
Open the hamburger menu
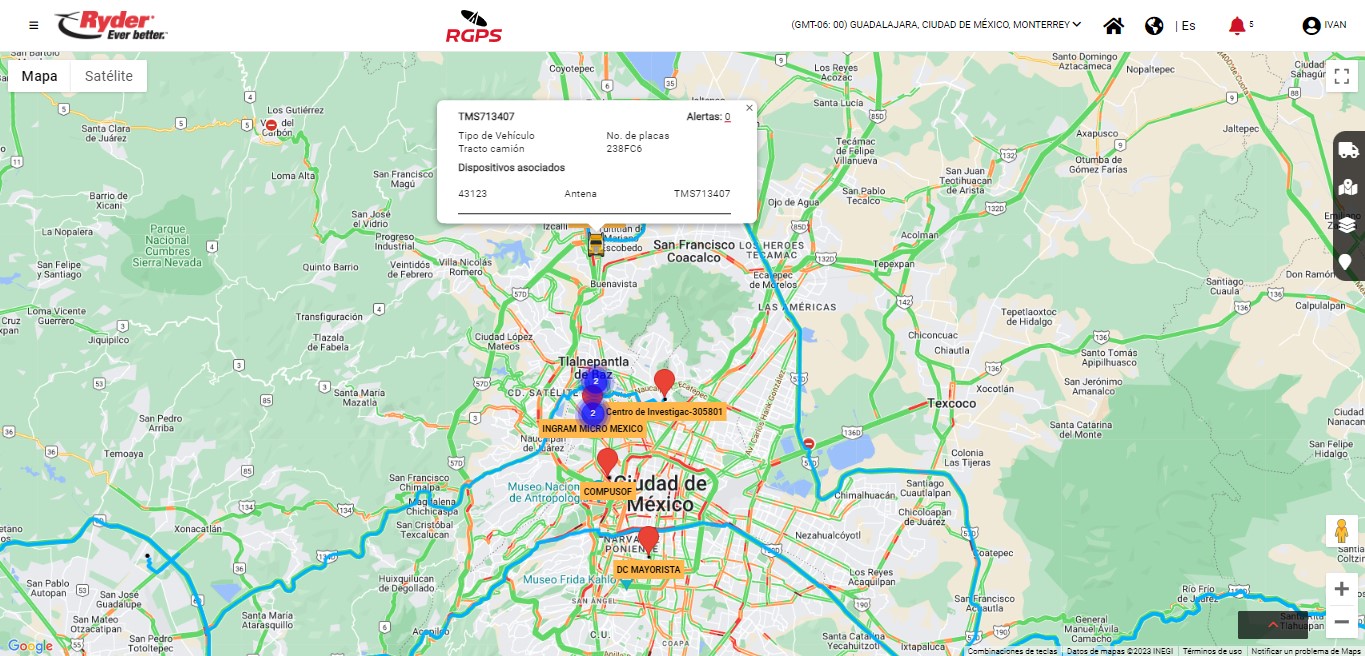pyautogui.click(x=34, y=25)
